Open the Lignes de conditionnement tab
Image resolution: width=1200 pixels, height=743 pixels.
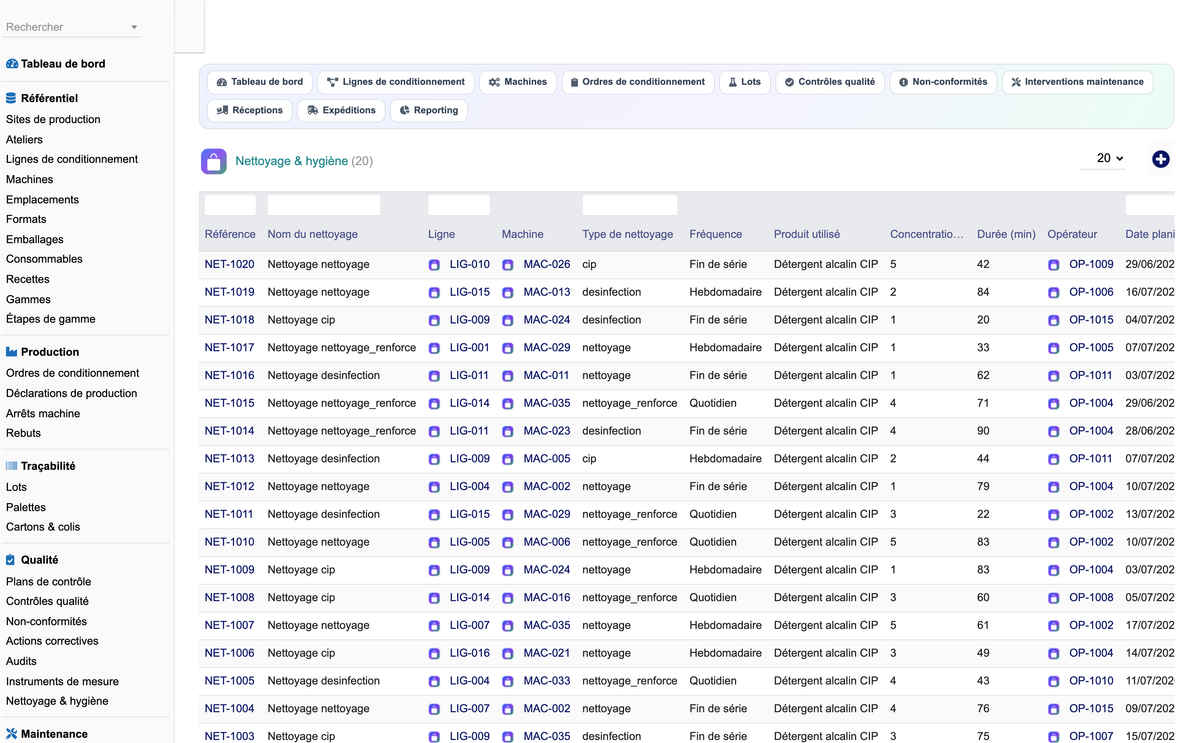[x=396, y=82]
